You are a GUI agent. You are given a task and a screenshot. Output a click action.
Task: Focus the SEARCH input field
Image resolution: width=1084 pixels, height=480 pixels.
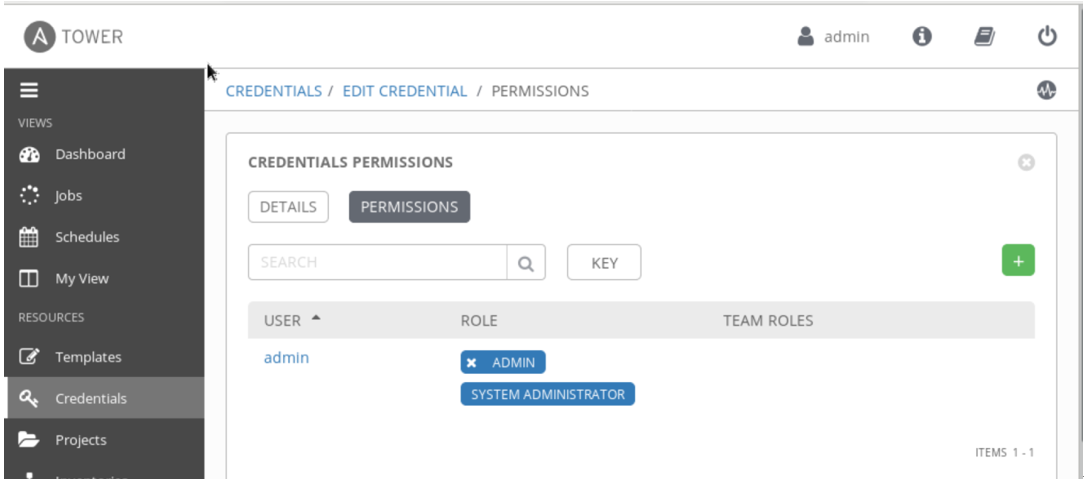(377, 262)
